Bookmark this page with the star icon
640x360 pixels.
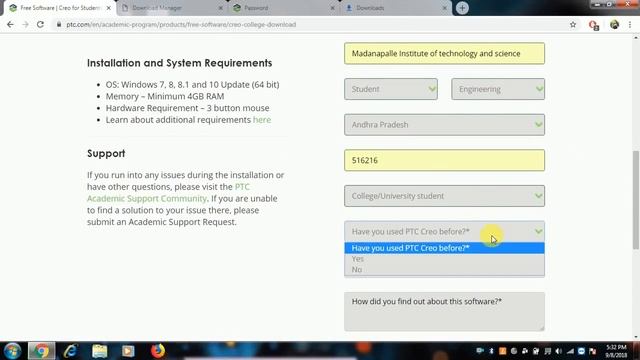tap(573, 24)
